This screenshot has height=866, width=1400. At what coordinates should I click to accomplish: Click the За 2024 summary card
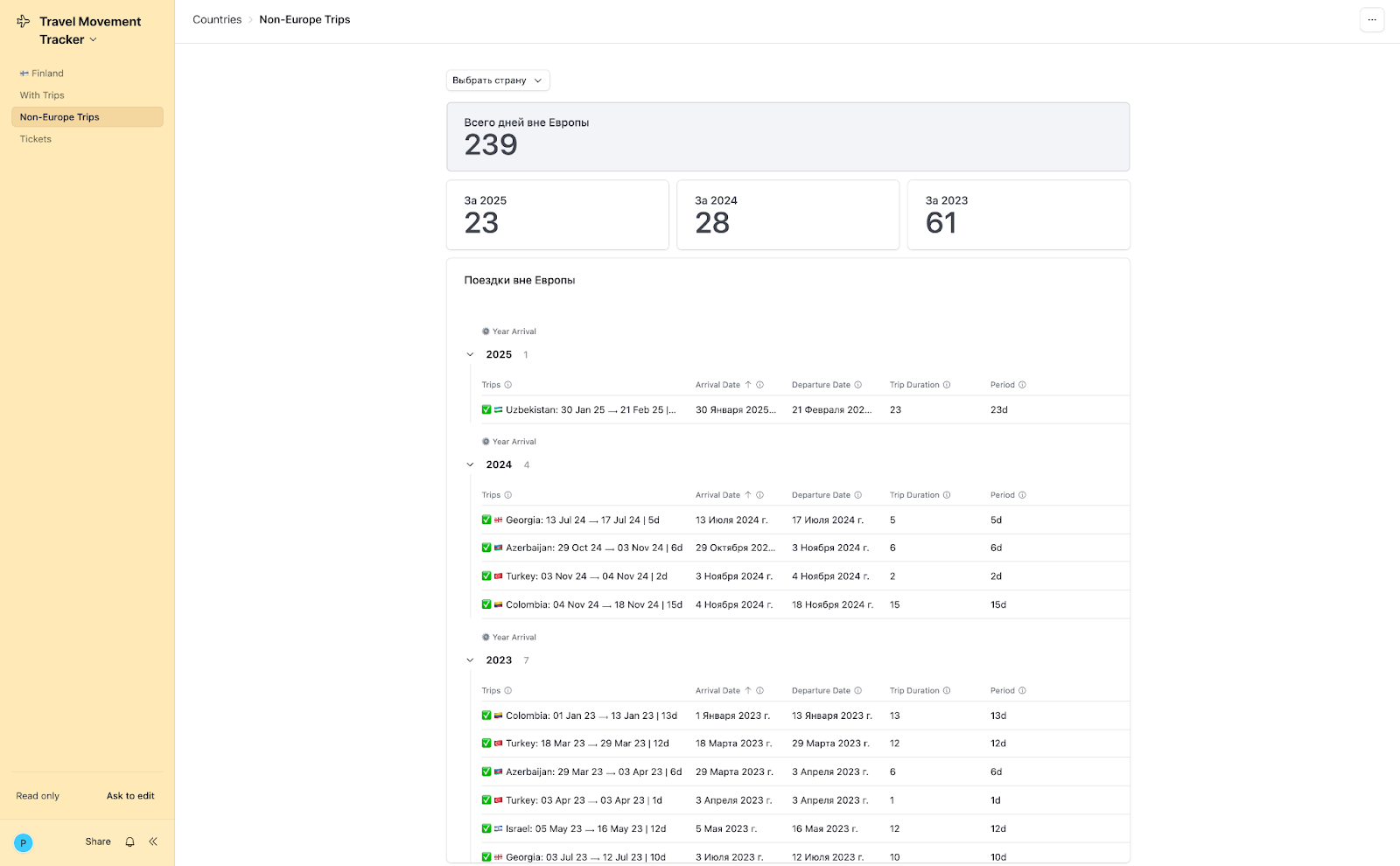click(x=787, y=215)
